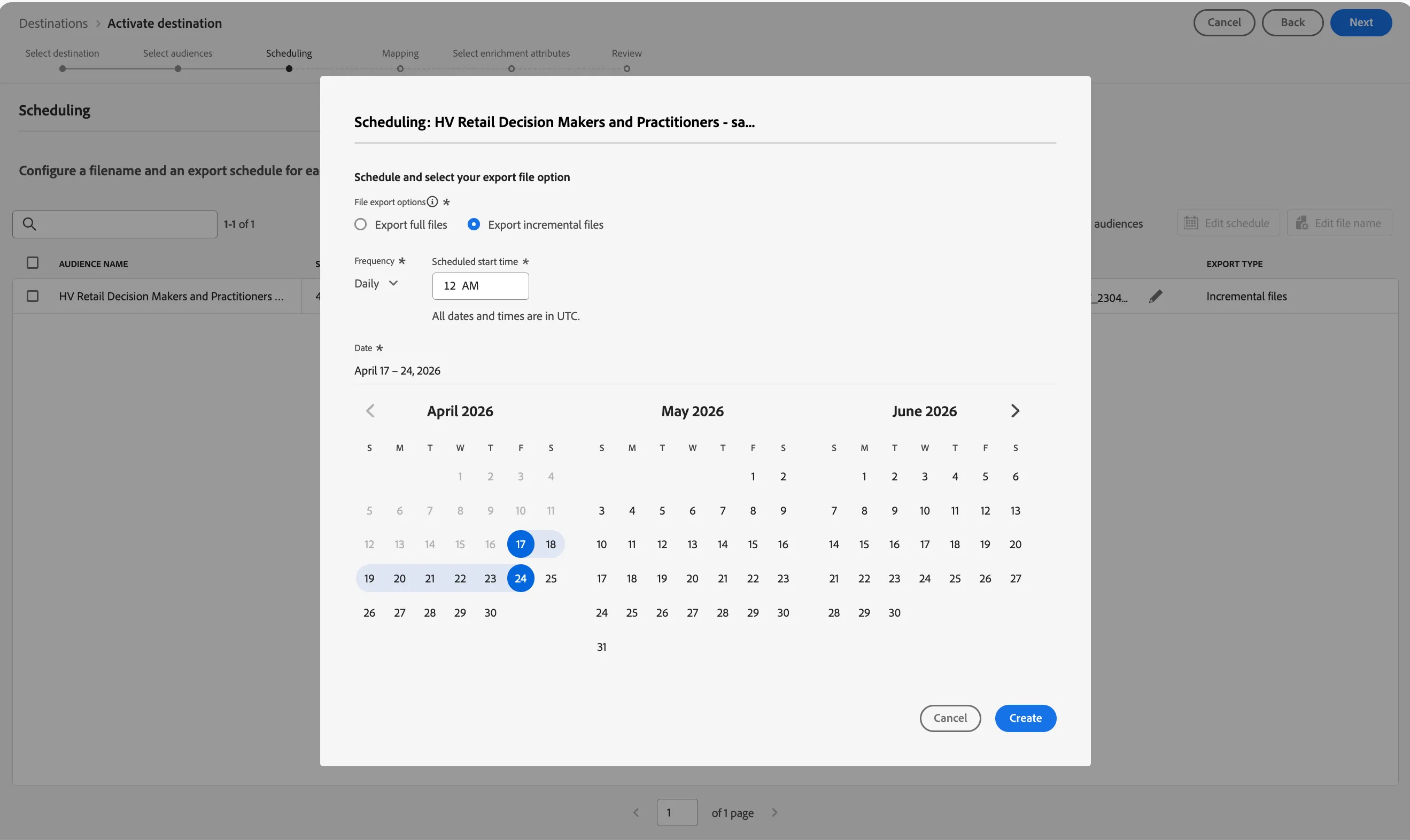Select April 25 in calendar
Screen dimensions: 1410x840
click(551, 579)
